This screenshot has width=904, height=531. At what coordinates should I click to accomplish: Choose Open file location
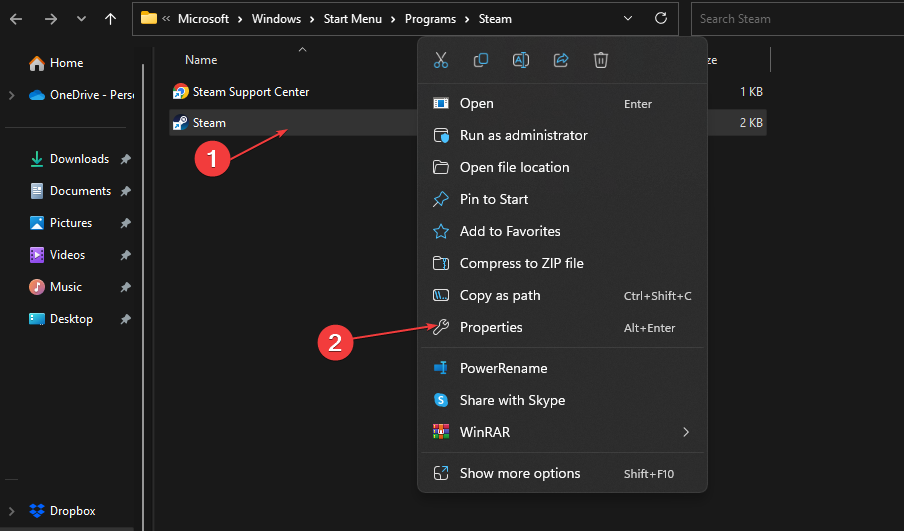[x=562, y=167]
